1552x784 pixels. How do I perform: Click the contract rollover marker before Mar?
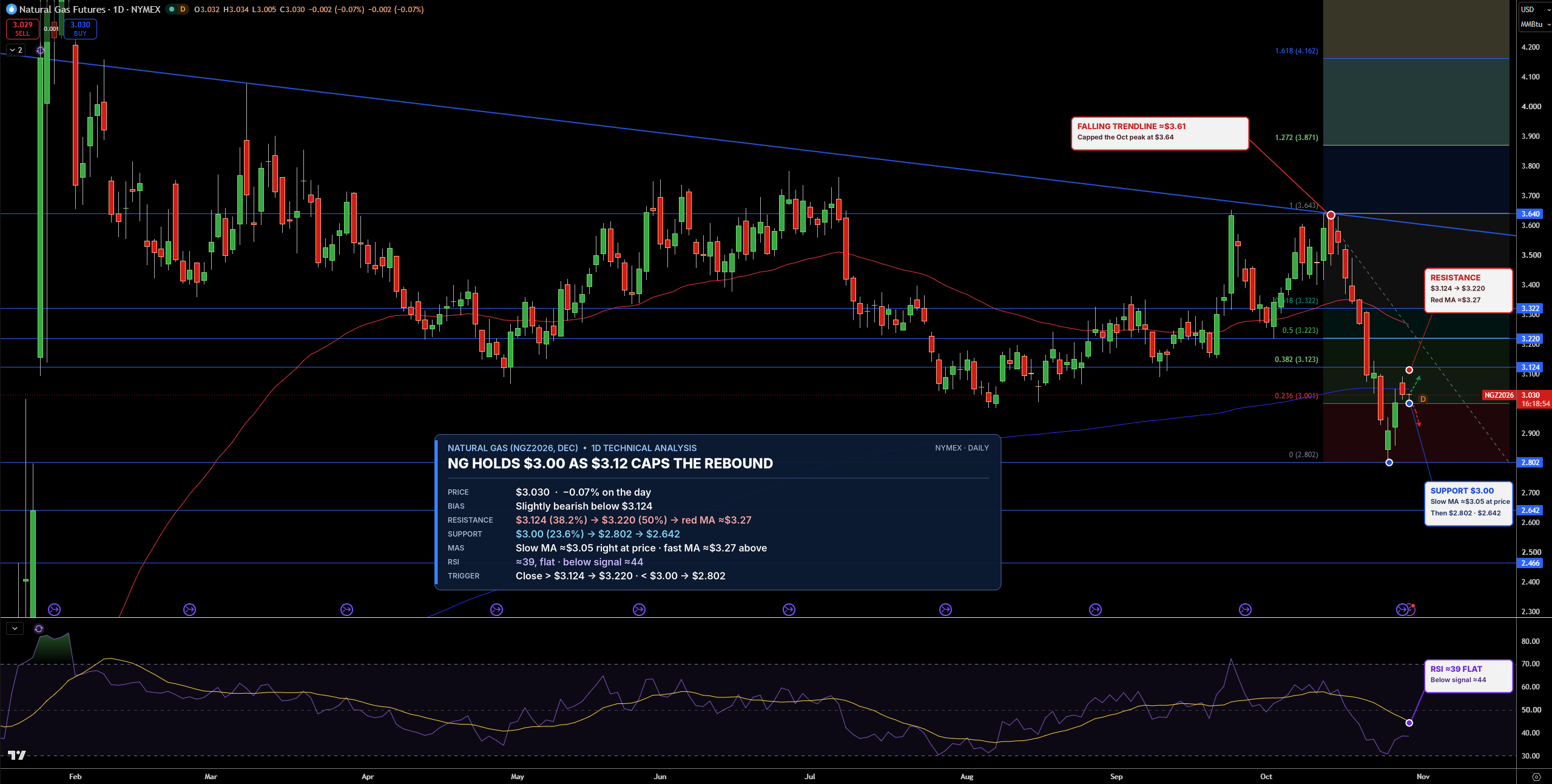pyautogui.click(x=189, y=609)
